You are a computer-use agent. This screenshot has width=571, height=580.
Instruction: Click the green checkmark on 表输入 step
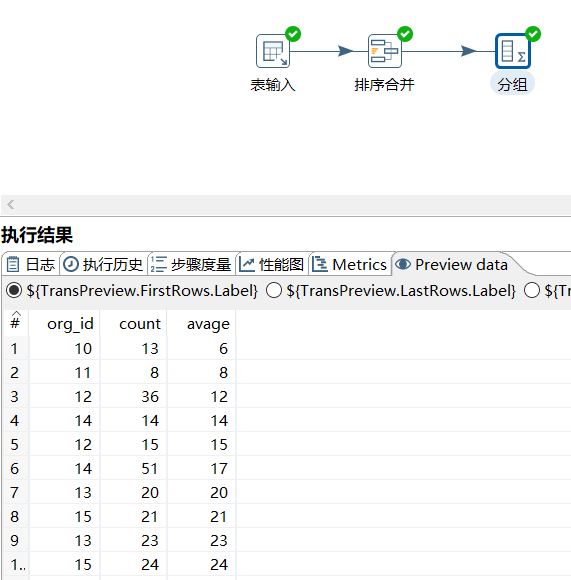[x=293, y=34]
